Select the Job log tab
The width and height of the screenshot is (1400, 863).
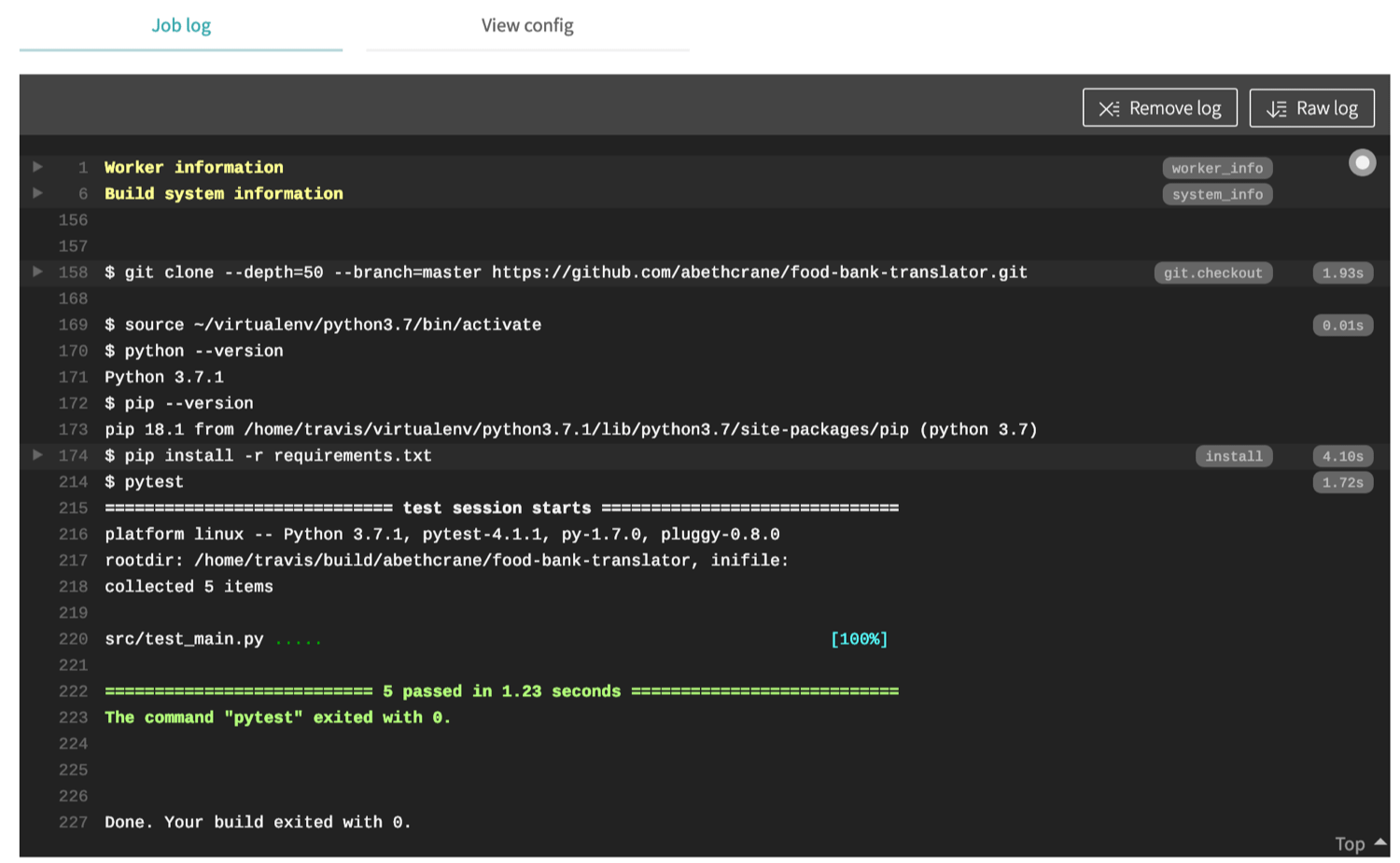[180, 25]
